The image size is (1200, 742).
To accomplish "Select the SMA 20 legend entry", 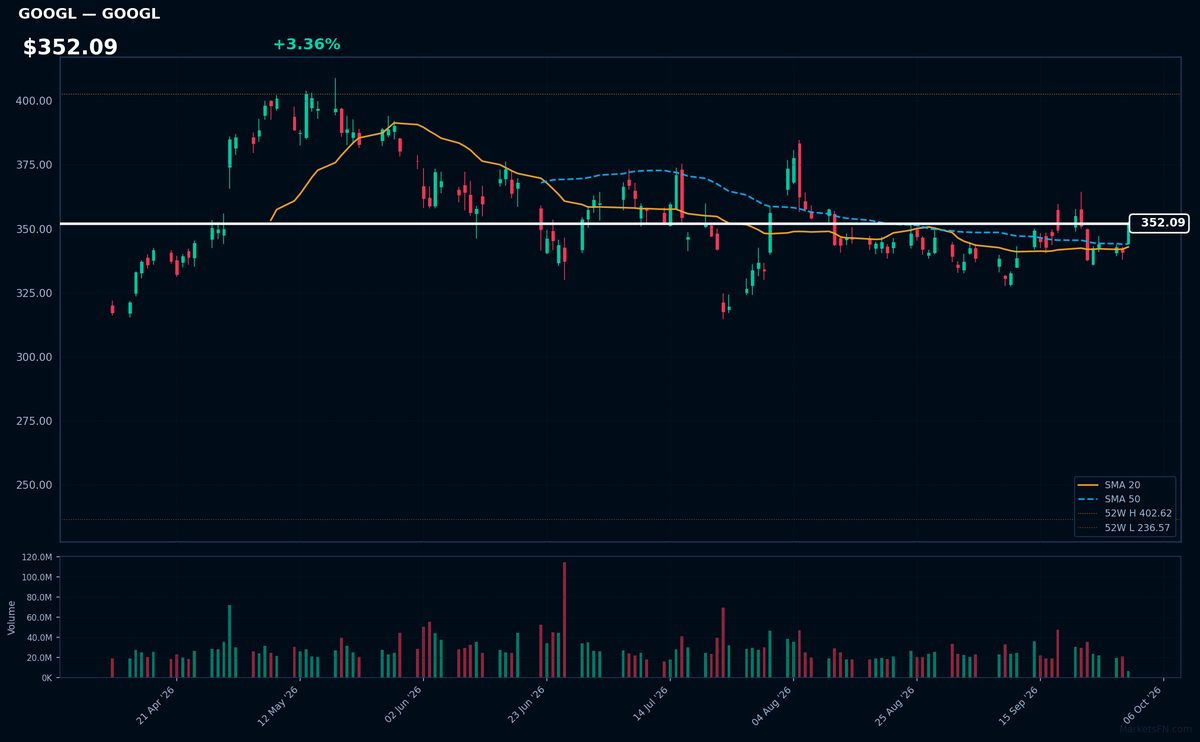I will (1121, 484).
